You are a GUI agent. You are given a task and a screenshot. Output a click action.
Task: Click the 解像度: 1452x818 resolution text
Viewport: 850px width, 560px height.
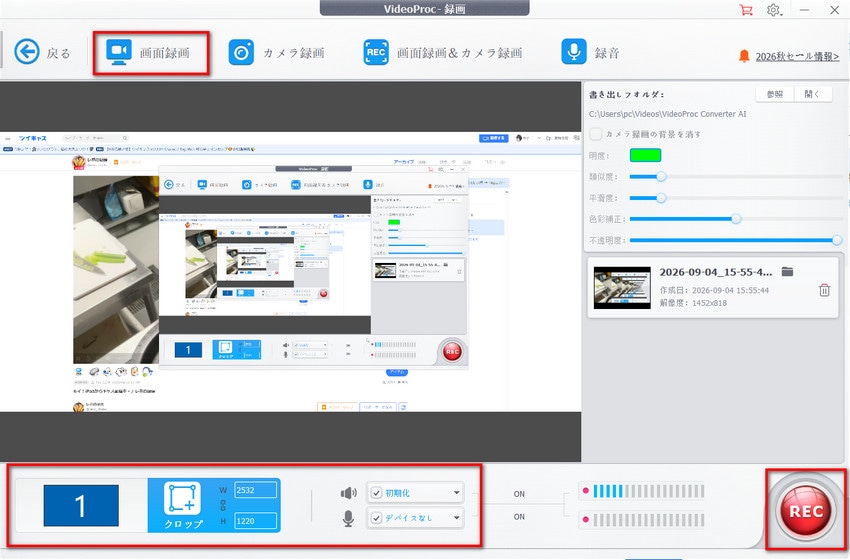[x=693, y=303]
